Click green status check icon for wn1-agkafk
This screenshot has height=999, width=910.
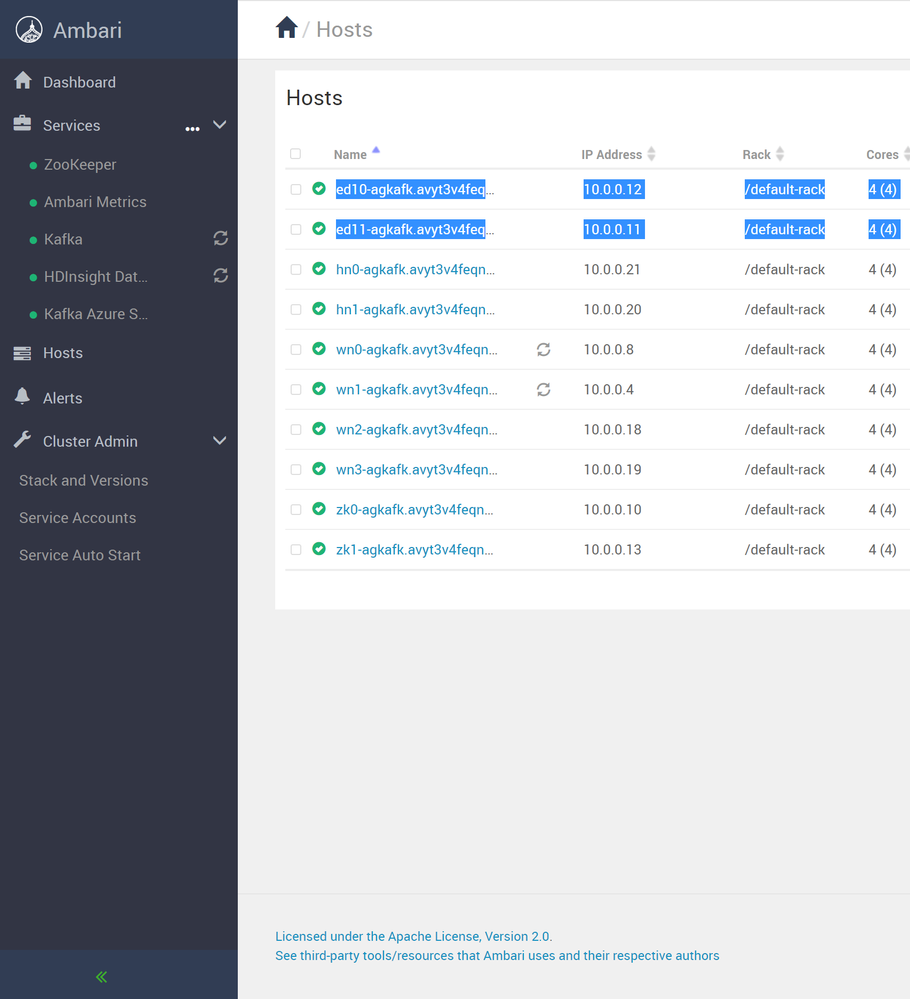coord(319,389)
